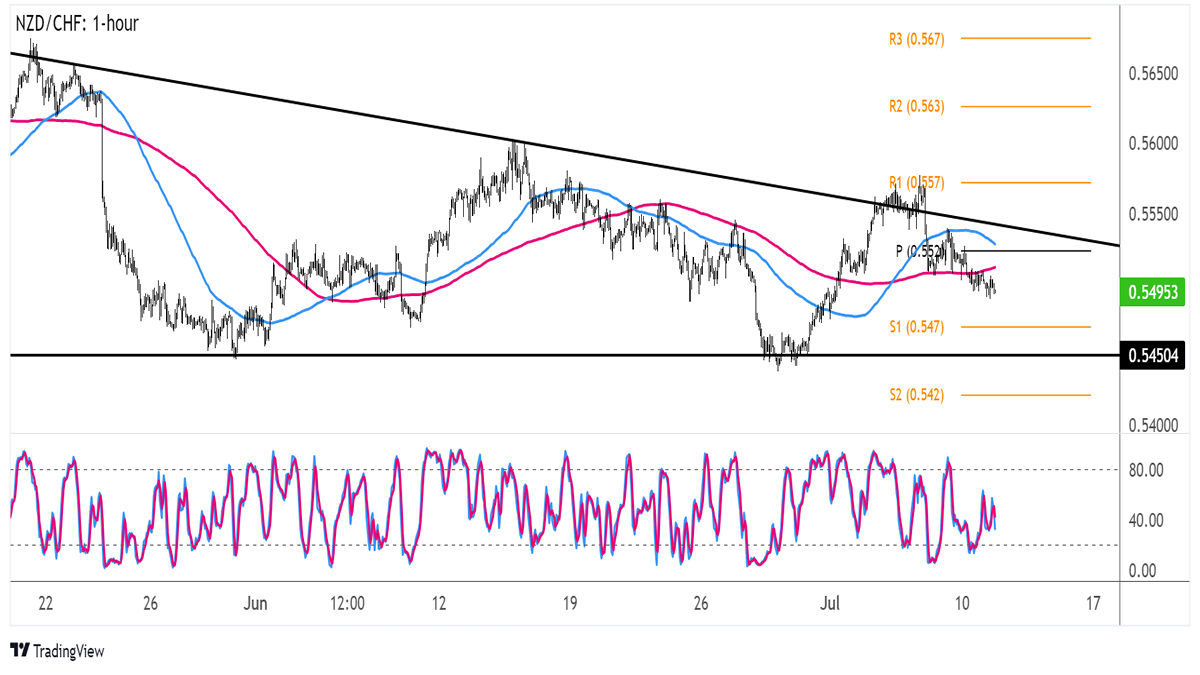Select the R2 (0.563) pivot label
Viewport: 1200px width, 675px height.
click(x=916, y=106)
